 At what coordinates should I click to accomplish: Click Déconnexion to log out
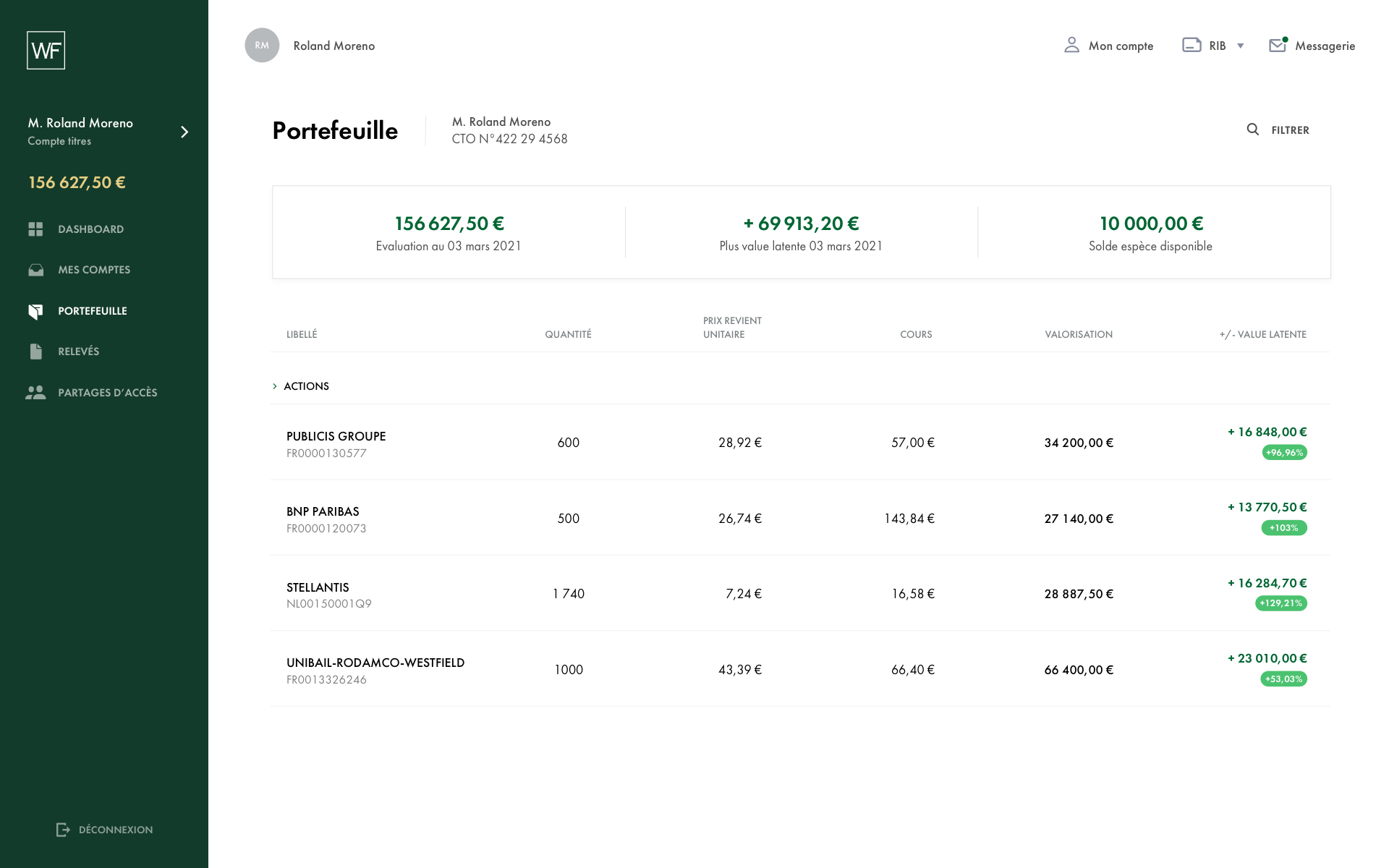coord(116,830)
